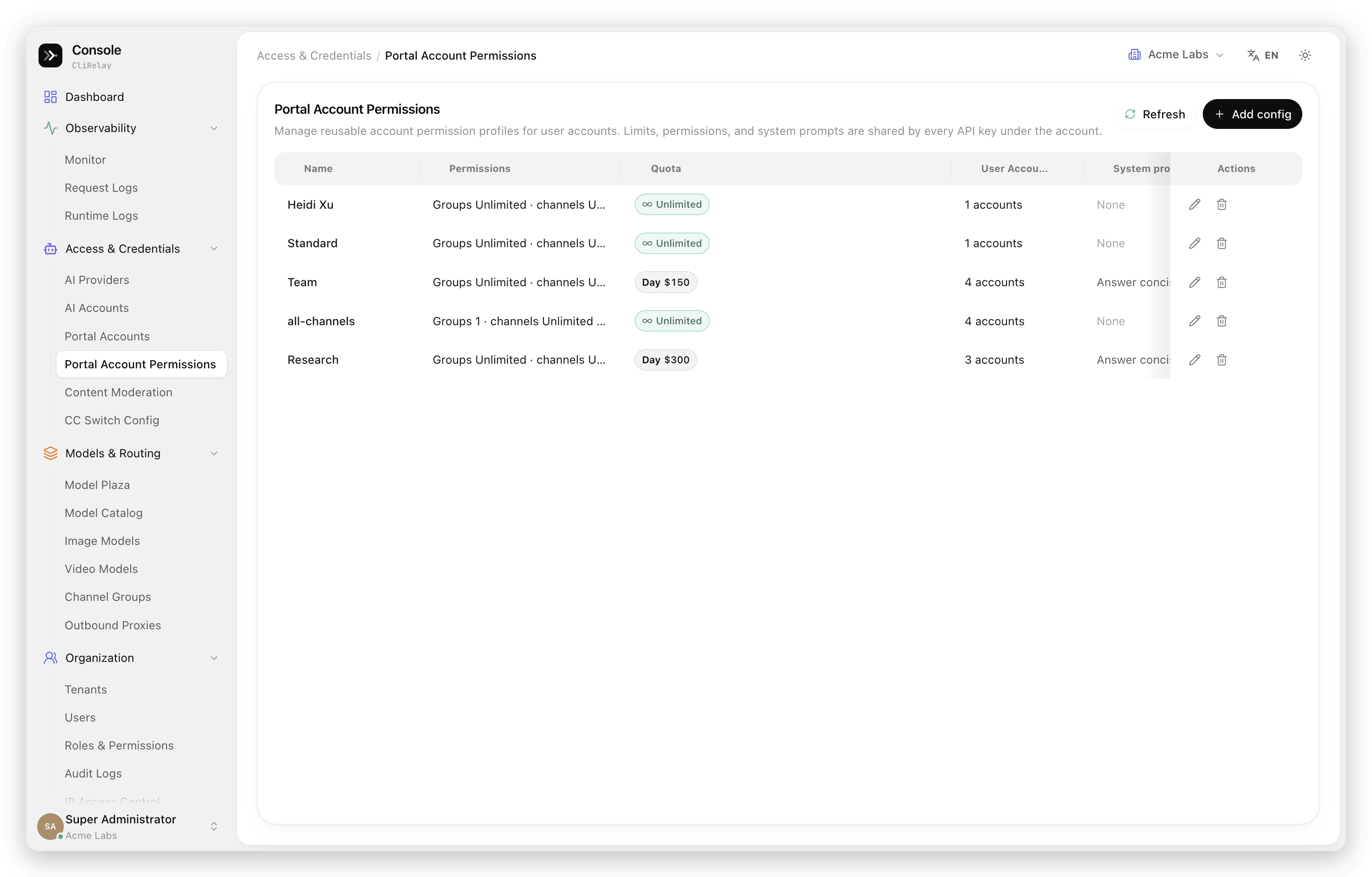Open CC Switch Config
The image size is (1372, 877).
coord(112,420)
